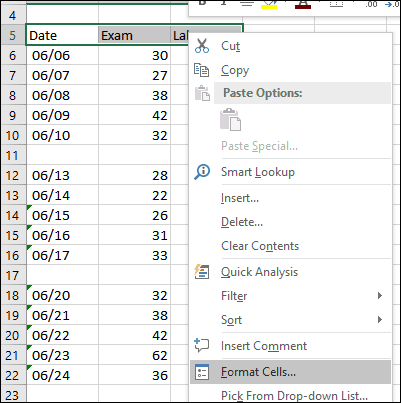
Task: Expand the Sort submenu arrow
Action: 379,319
